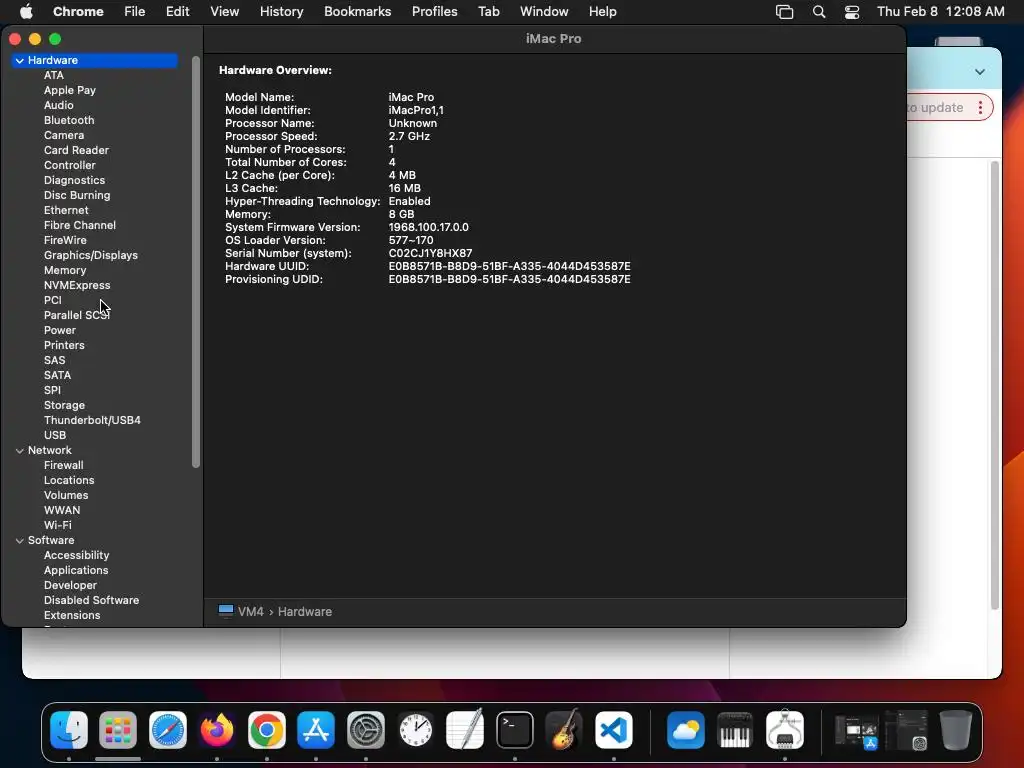Screen dimensions: 1024x768
Task: Open Spotlight search in menu bar
Action: pos(819,12)
